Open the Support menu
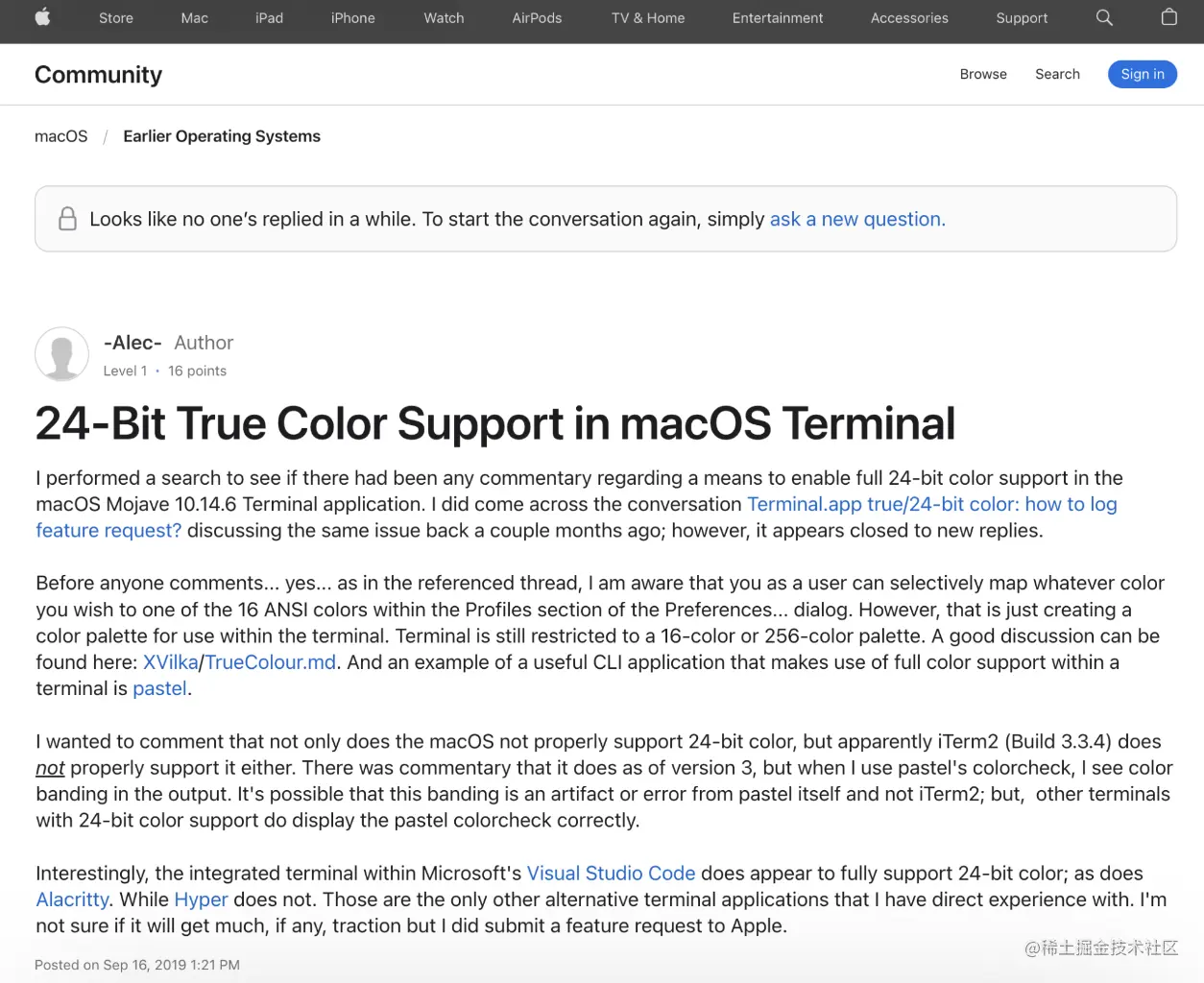Viewport: 1204px width, 983px height. click(x=1022, y=18)
